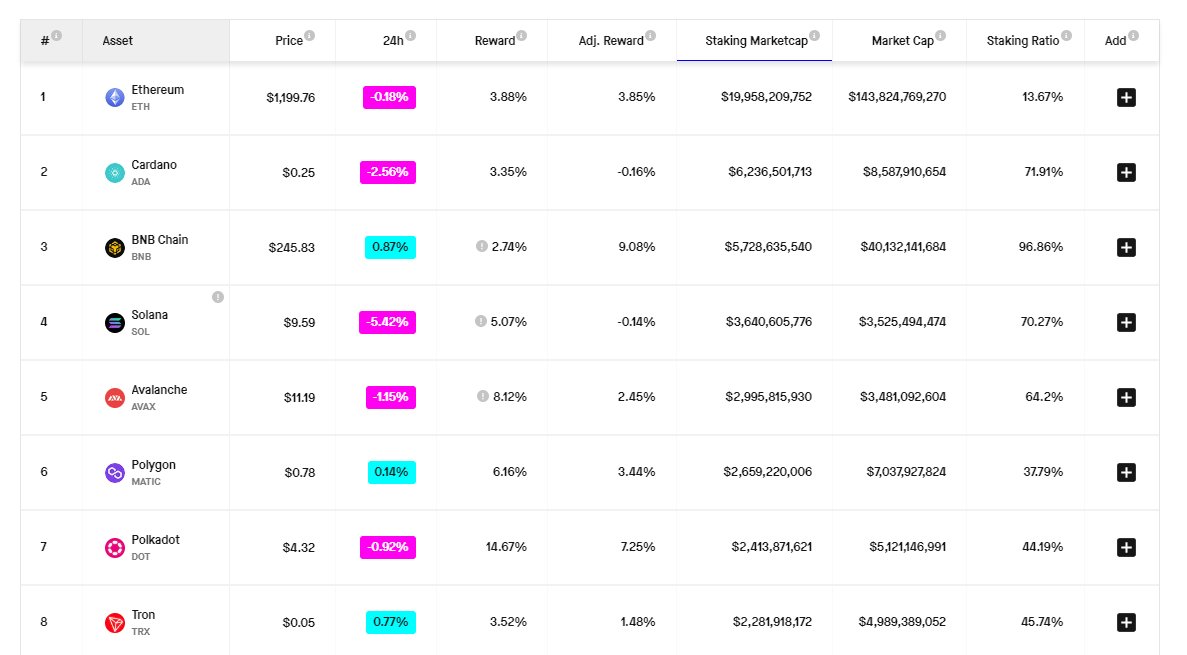Sort by Staking Marketcap column header
The image size is (1187, 655).
pos(756,41)
